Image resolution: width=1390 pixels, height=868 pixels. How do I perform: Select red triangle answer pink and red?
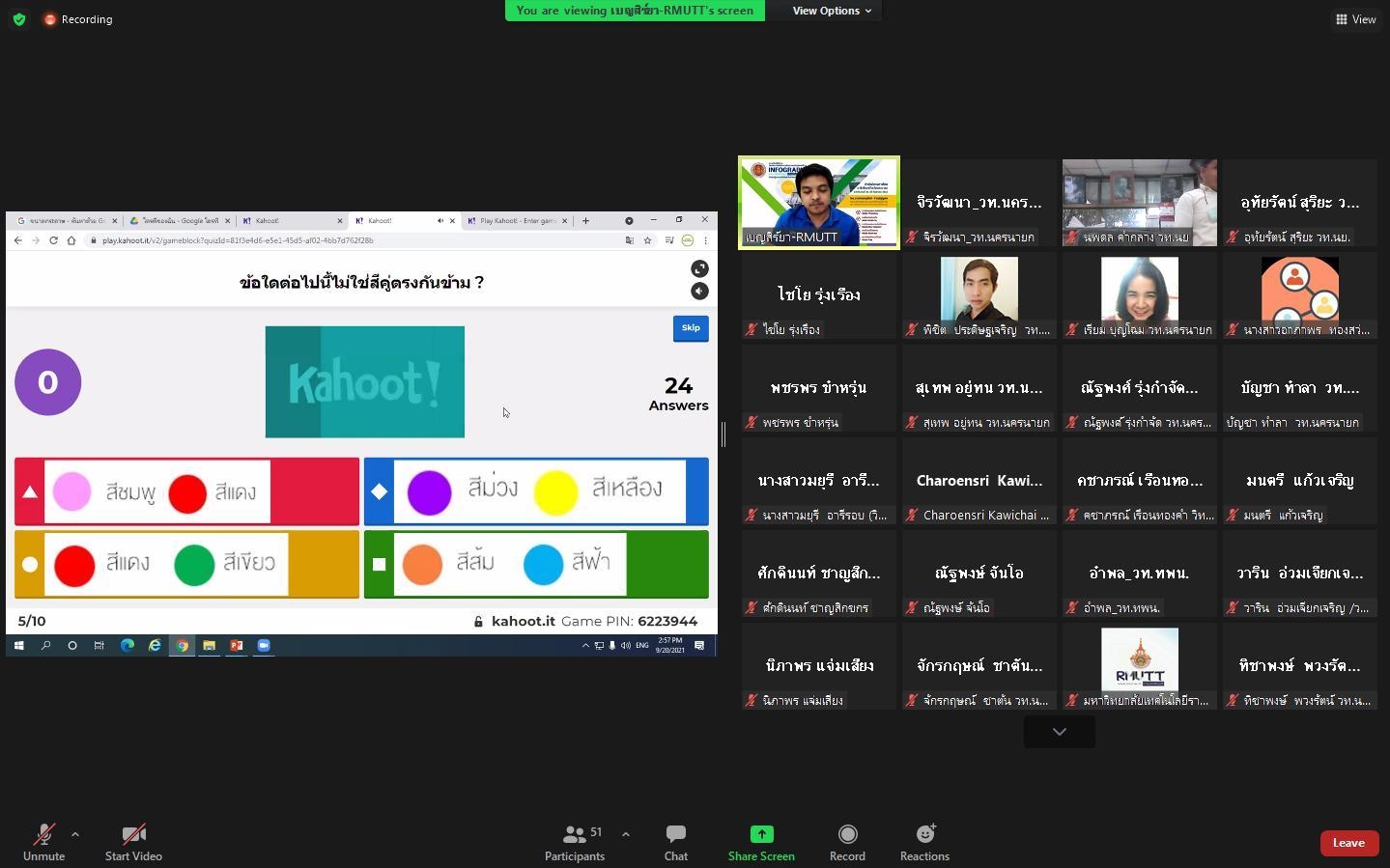(186, 491)
